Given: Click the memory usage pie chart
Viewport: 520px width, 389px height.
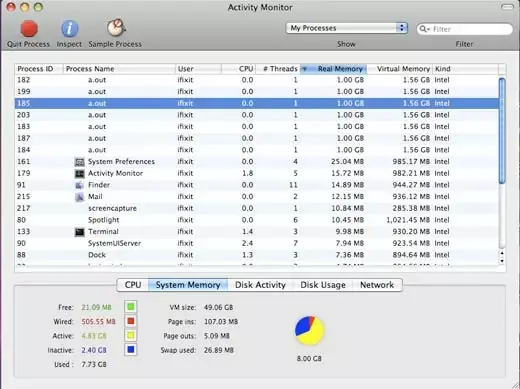Looking at the screenshot, I should tap(310, 330).
